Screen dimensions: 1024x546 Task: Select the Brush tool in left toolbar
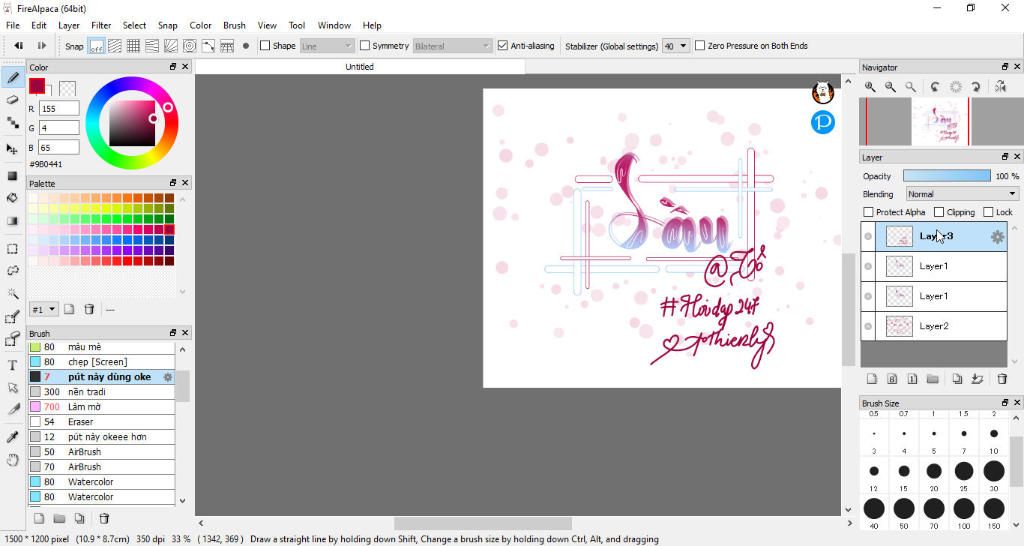(x=12, y=78)
